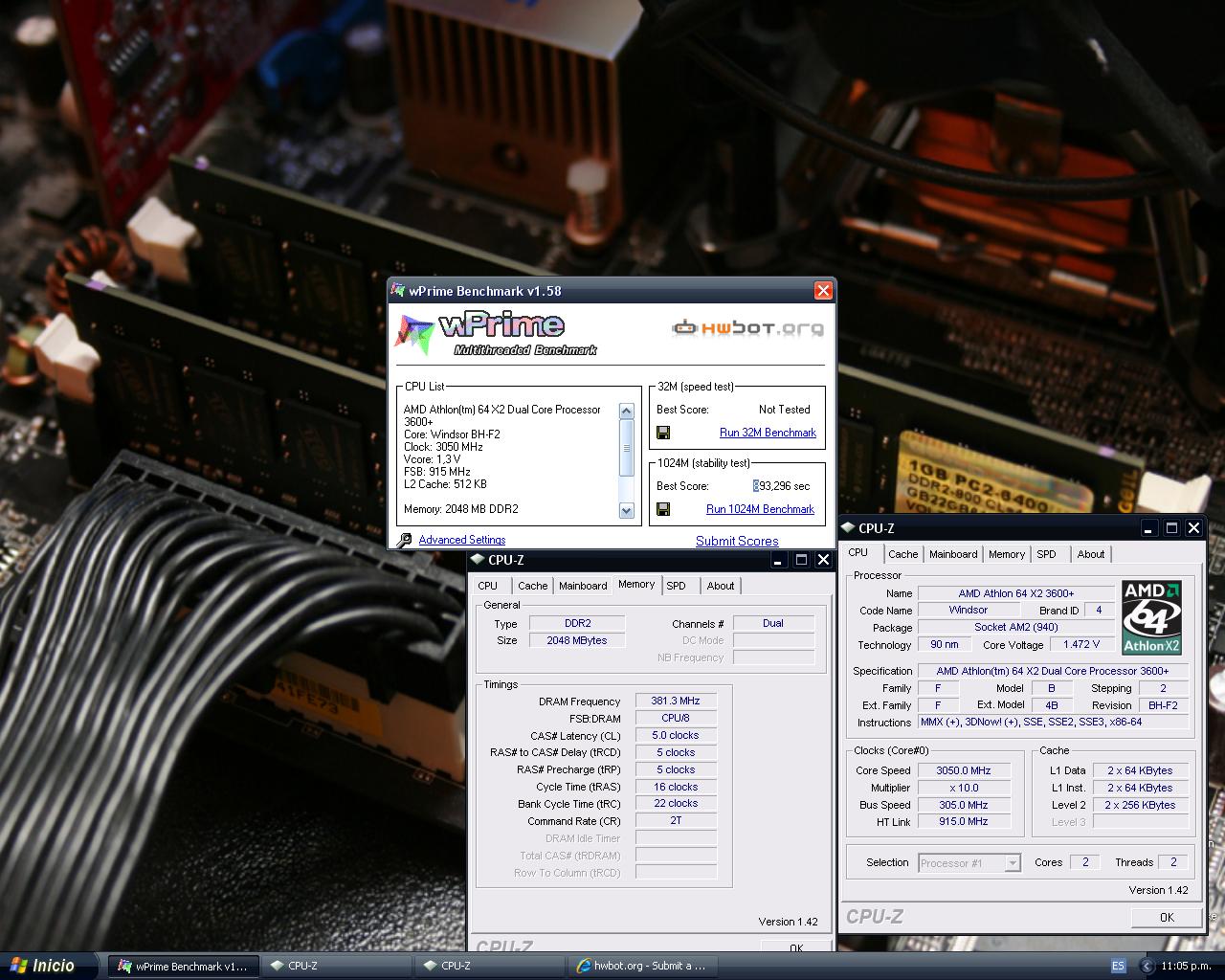
Task: Click the FSB:DRAM CPU/8 field
Action: tap(676, 718)
